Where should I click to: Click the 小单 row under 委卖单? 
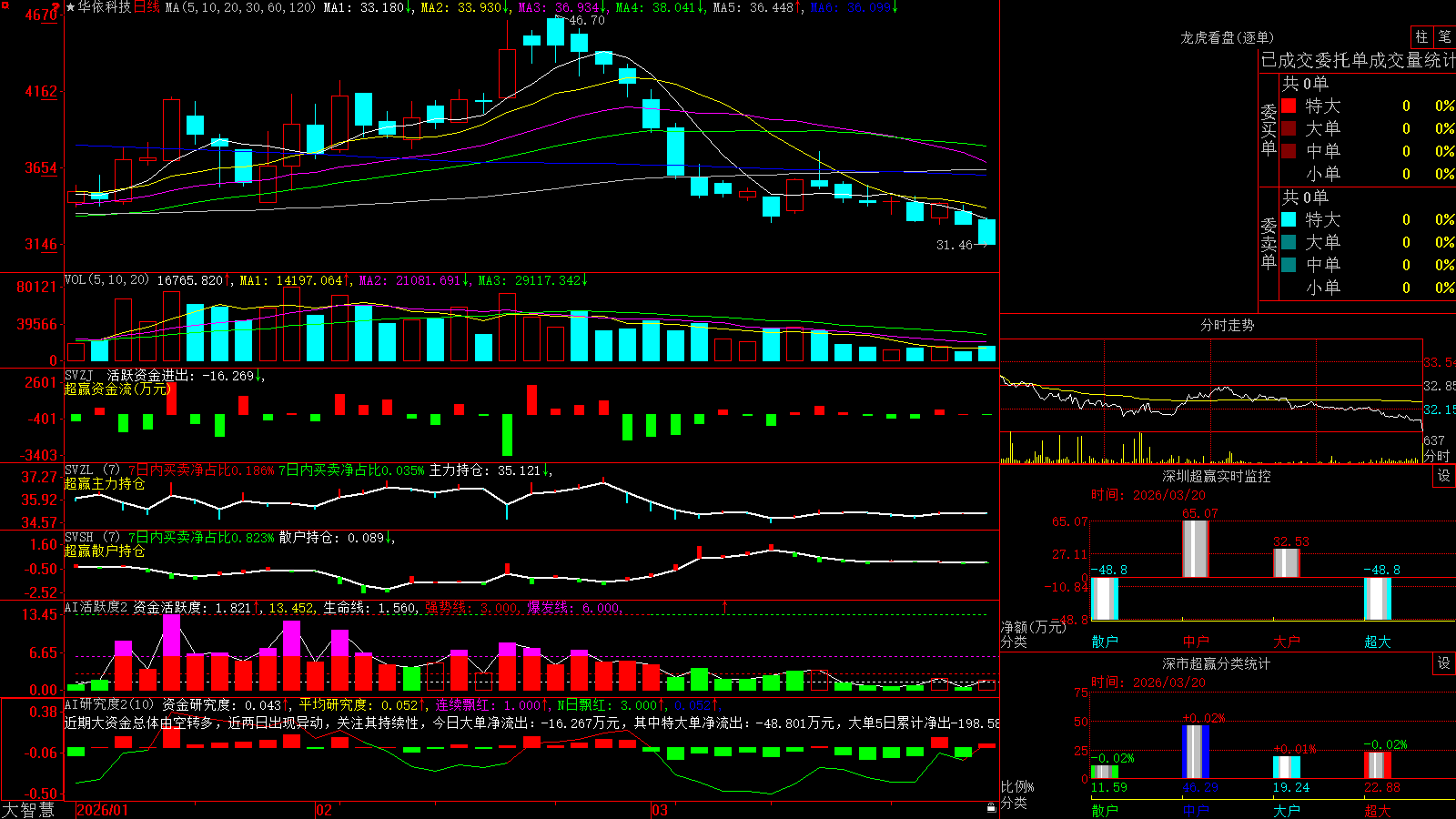click(x=1368, y=288)
